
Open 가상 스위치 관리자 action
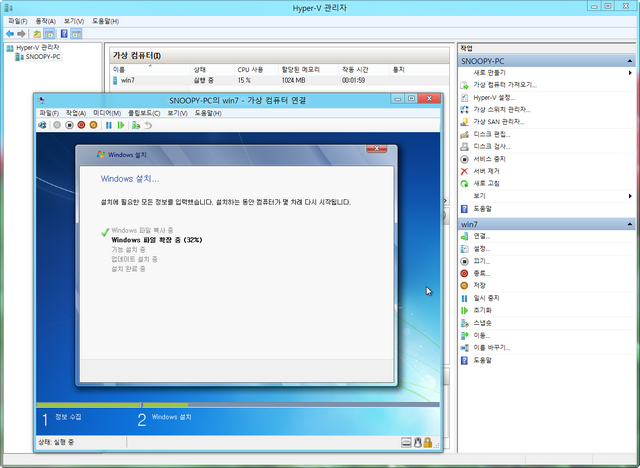coord(502,110)
